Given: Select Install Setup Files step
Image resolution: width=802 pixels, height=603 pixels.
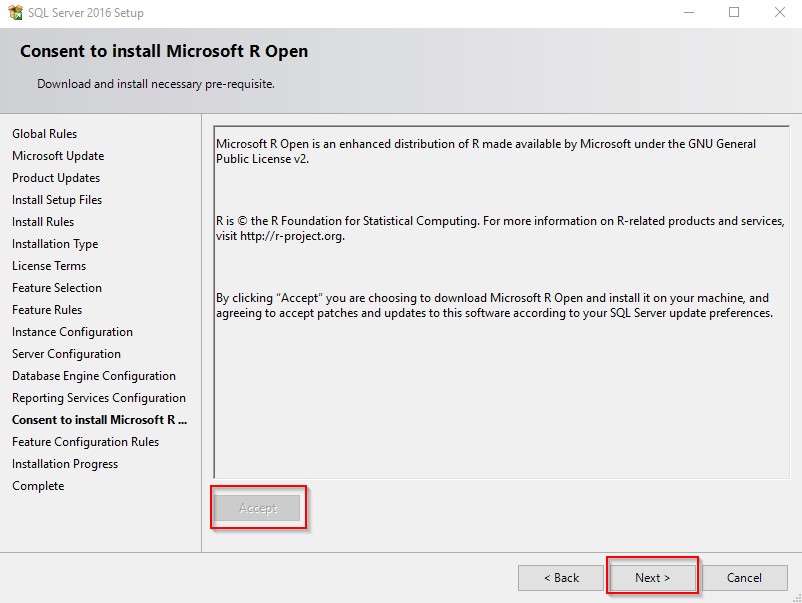Looking at the screenshot, I should click(x=57, y=199).
